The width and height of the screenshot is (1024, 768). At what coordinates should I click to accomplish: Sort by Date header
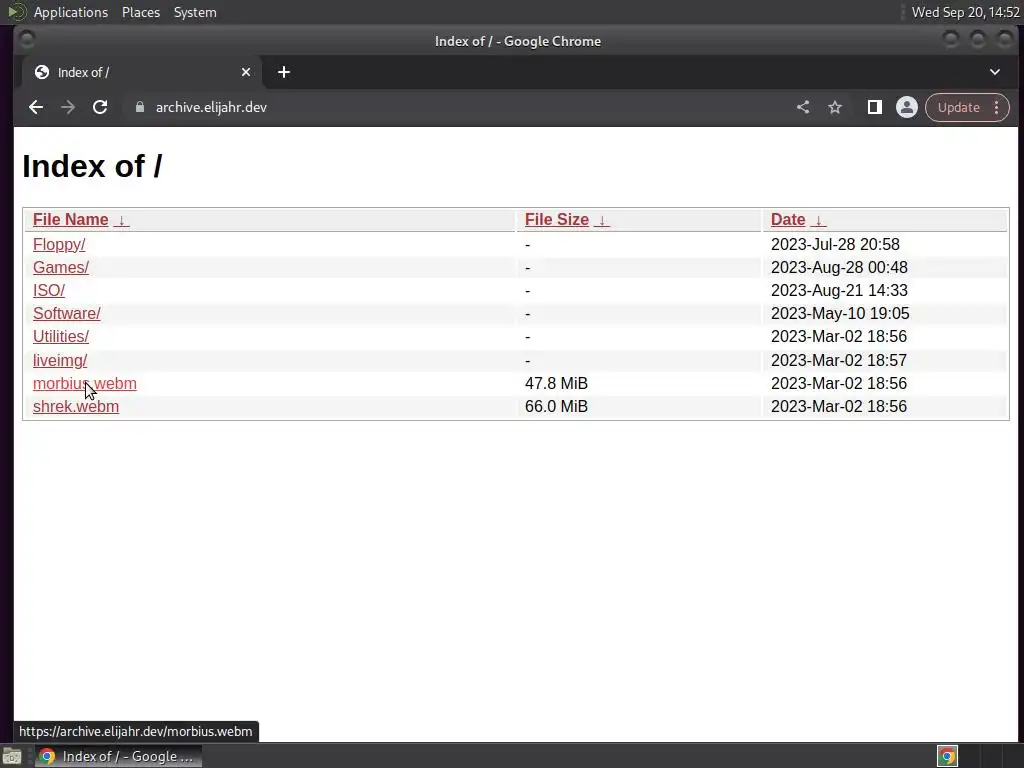(x=788, y=219)
